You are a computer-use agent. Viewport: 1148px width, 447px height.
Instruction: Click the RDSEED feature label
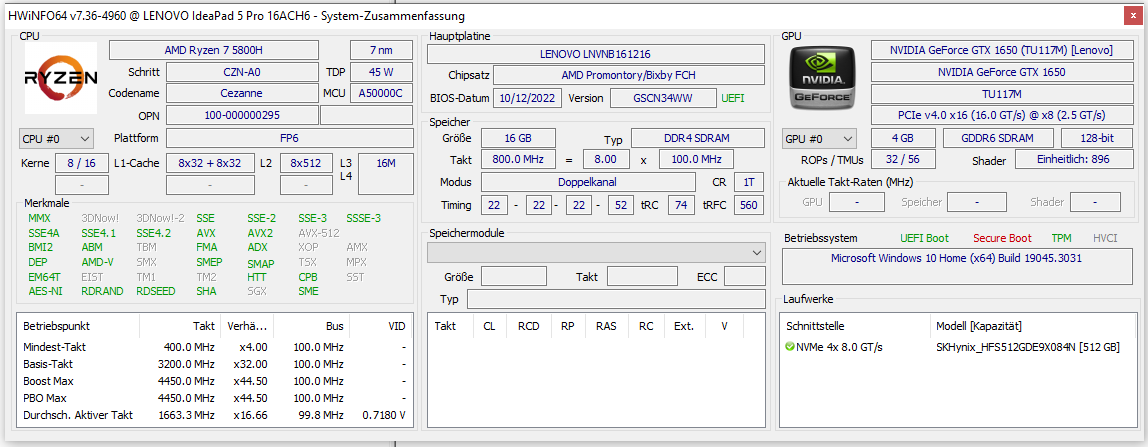pyautogui.click(x=156, y=291)
